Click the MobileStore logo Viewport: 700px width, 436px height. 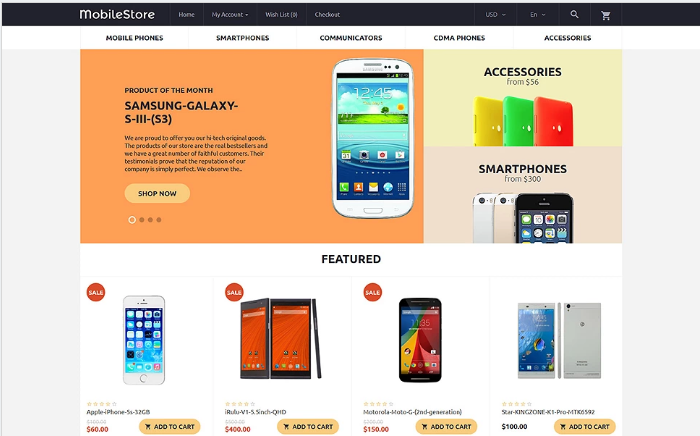tap(117, 14)
